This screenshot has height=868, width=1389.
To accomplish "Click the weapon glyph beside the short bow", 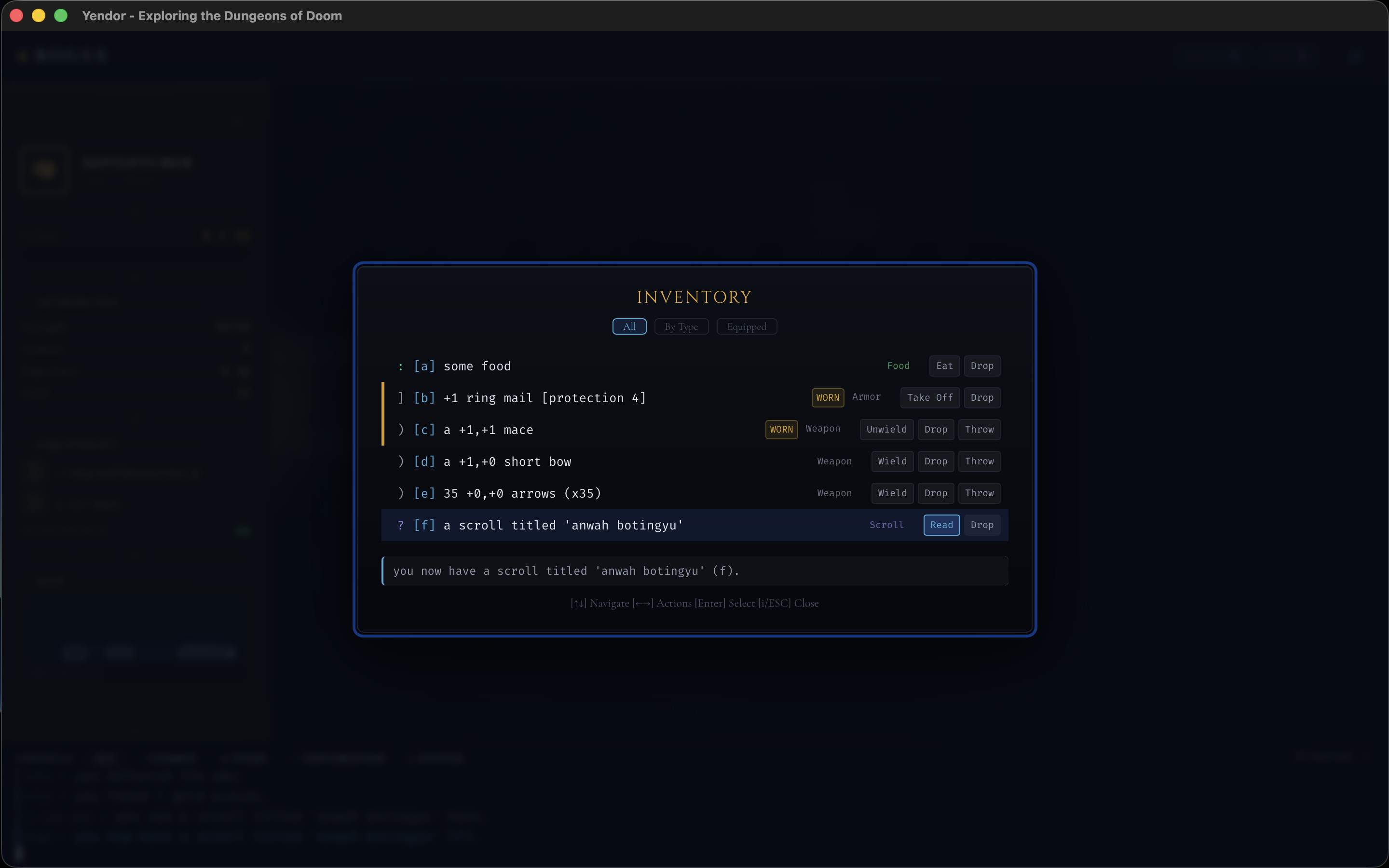I will (401, 461).
